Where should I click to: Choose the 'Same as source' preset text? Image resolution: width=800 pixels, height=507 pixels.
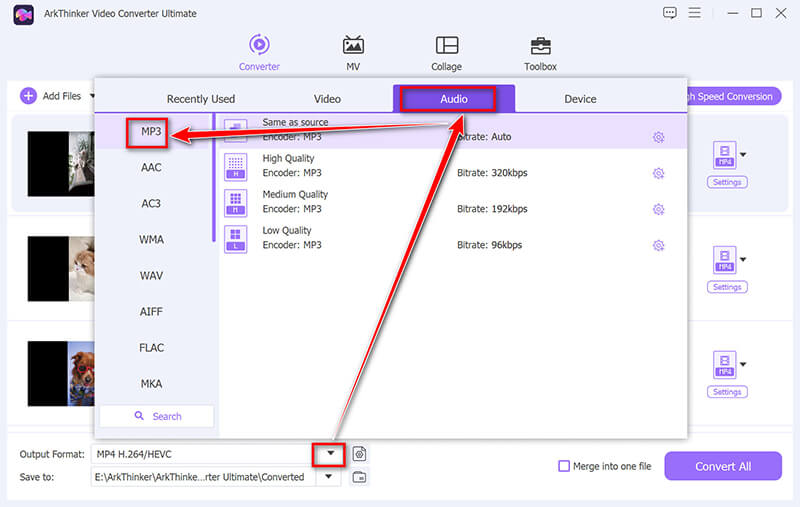click(x=295, y=122)
